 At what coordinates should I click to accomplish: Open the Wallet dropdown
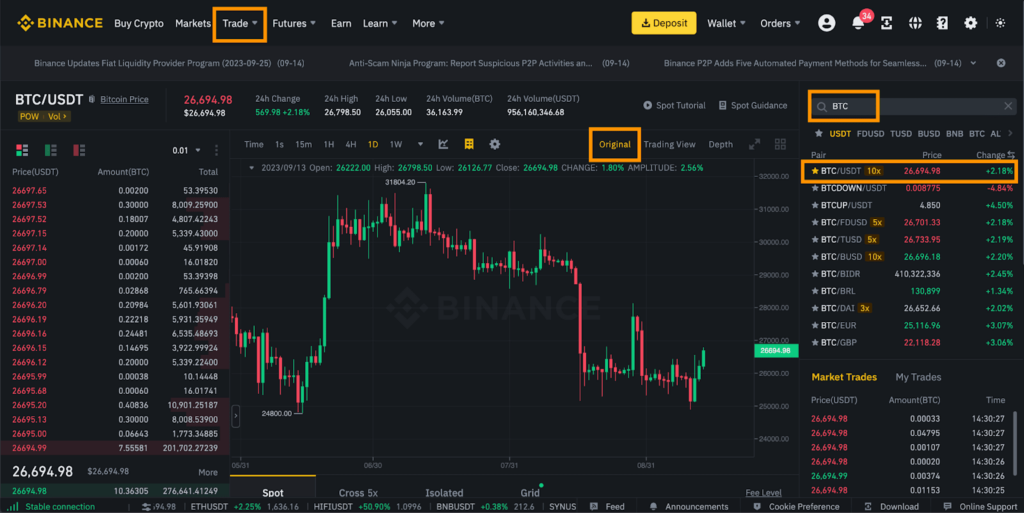[726, 23]
